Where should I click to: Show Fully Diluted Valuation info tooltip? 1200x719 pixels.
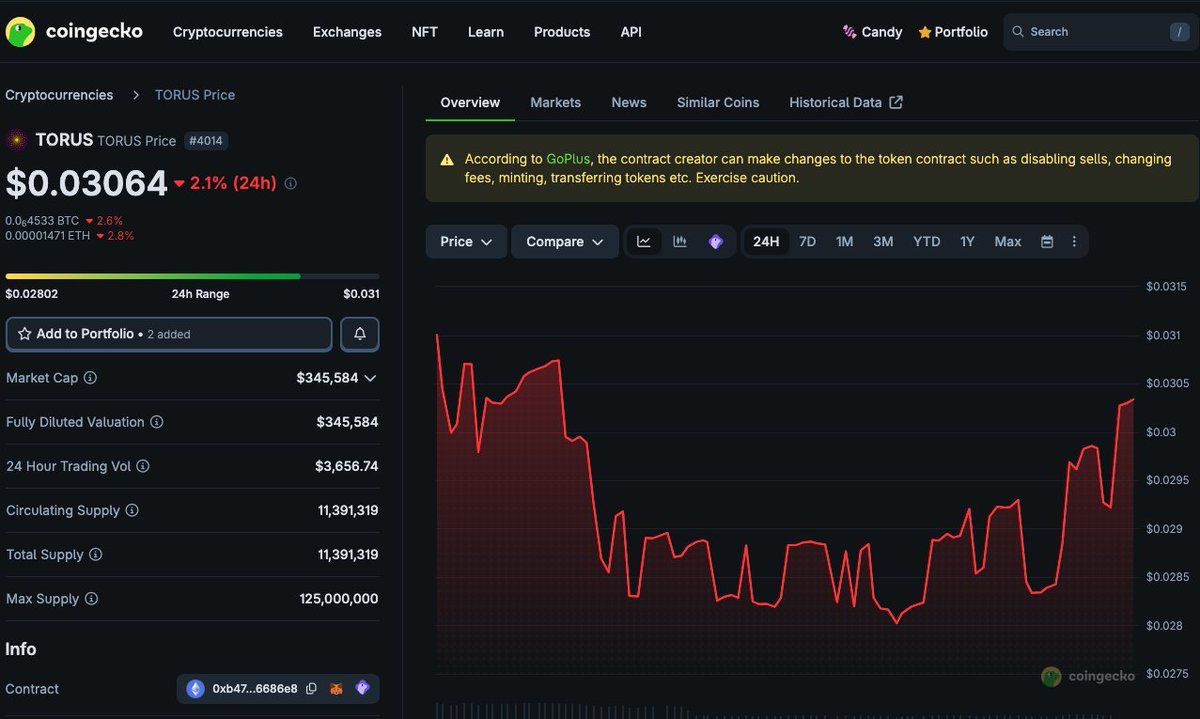[156, 422]
